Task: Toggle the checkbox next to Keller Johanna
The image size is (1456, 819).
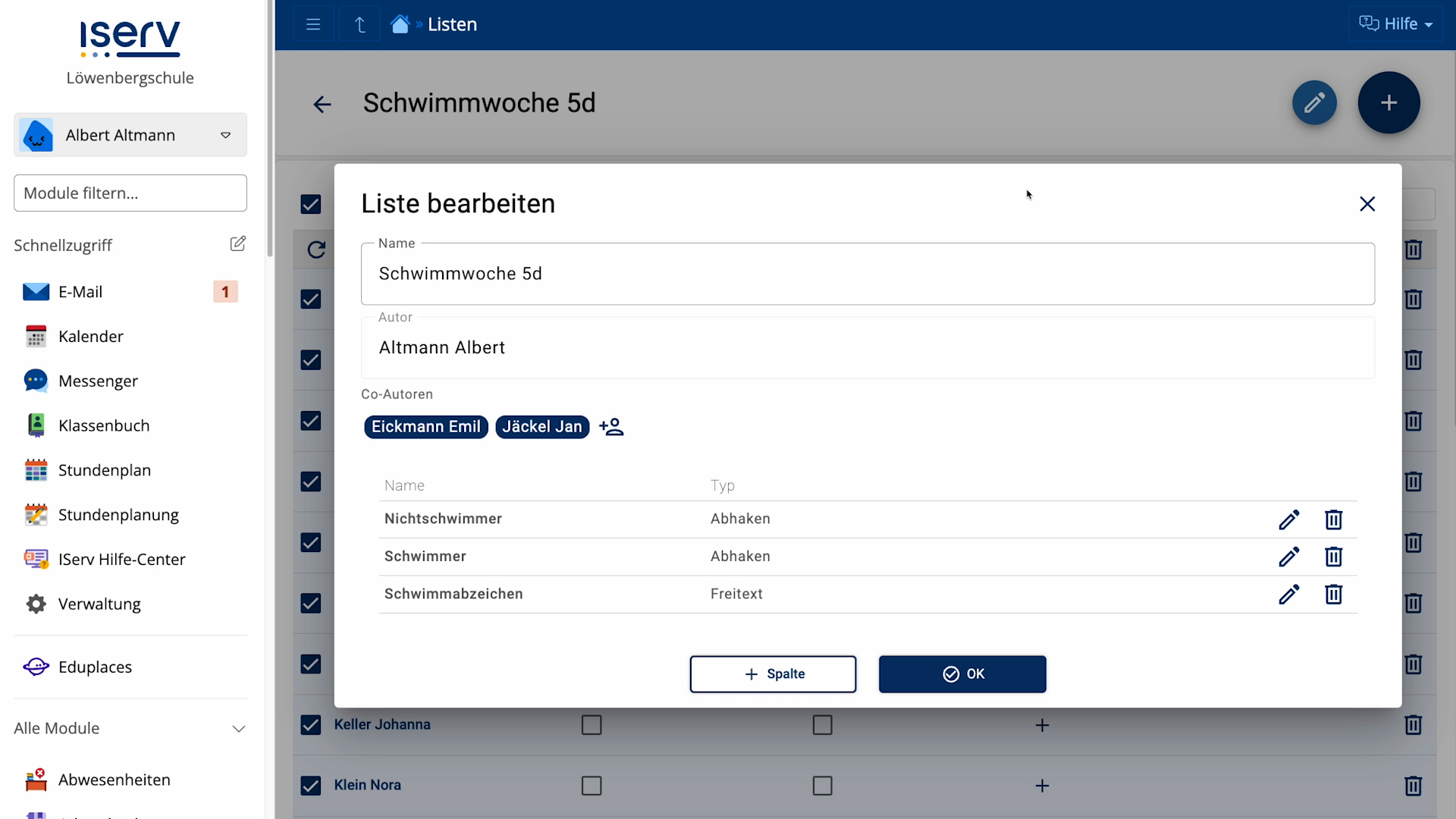Action: [311, 725]
